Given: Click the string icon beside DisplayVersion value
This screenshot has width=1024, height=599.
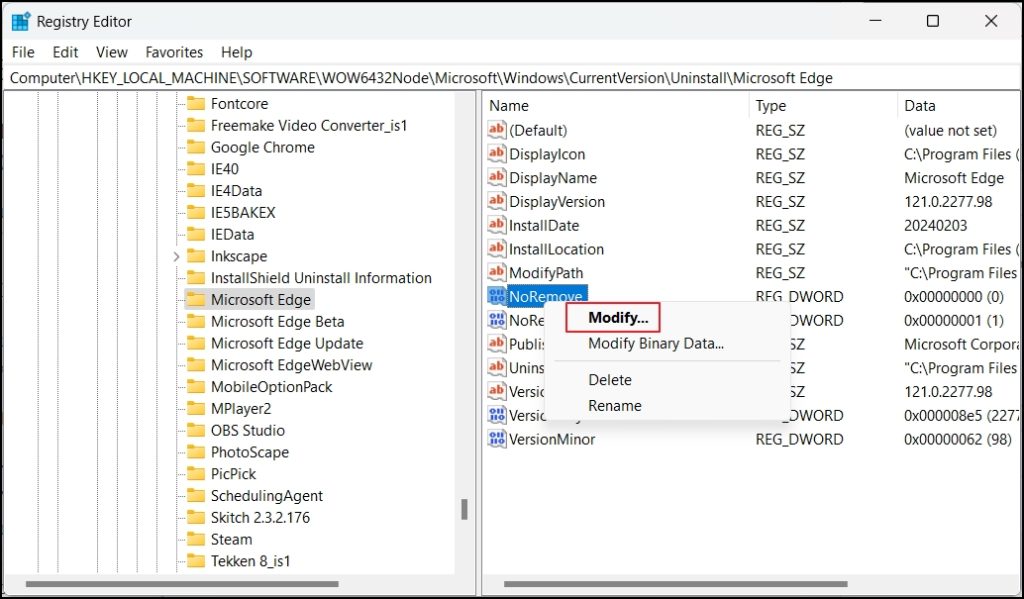Looking at the screenshot, I should click(x=496, y=201).
